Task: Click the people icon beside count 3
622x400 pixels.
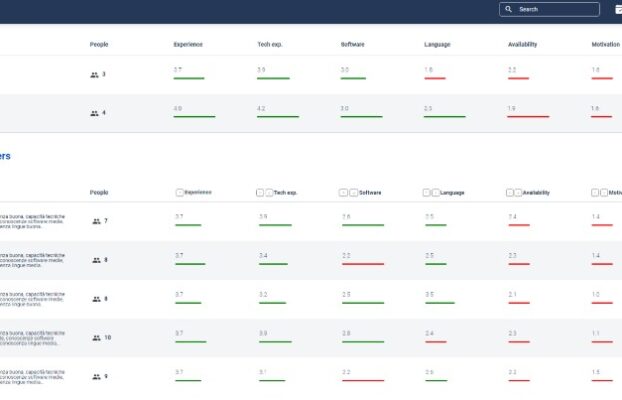Action: point(95,74)
